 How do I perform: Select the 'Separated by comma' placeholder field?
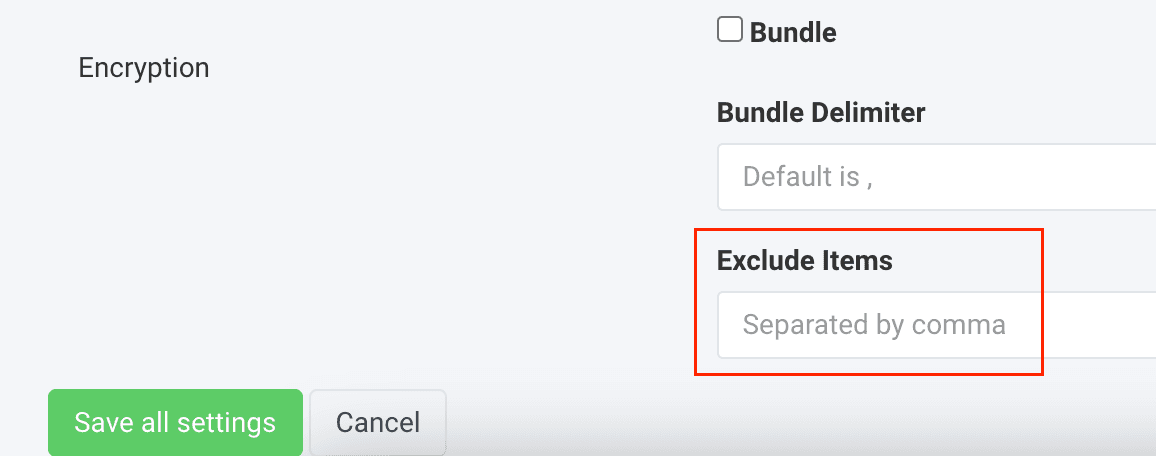[x=936, y=325]
